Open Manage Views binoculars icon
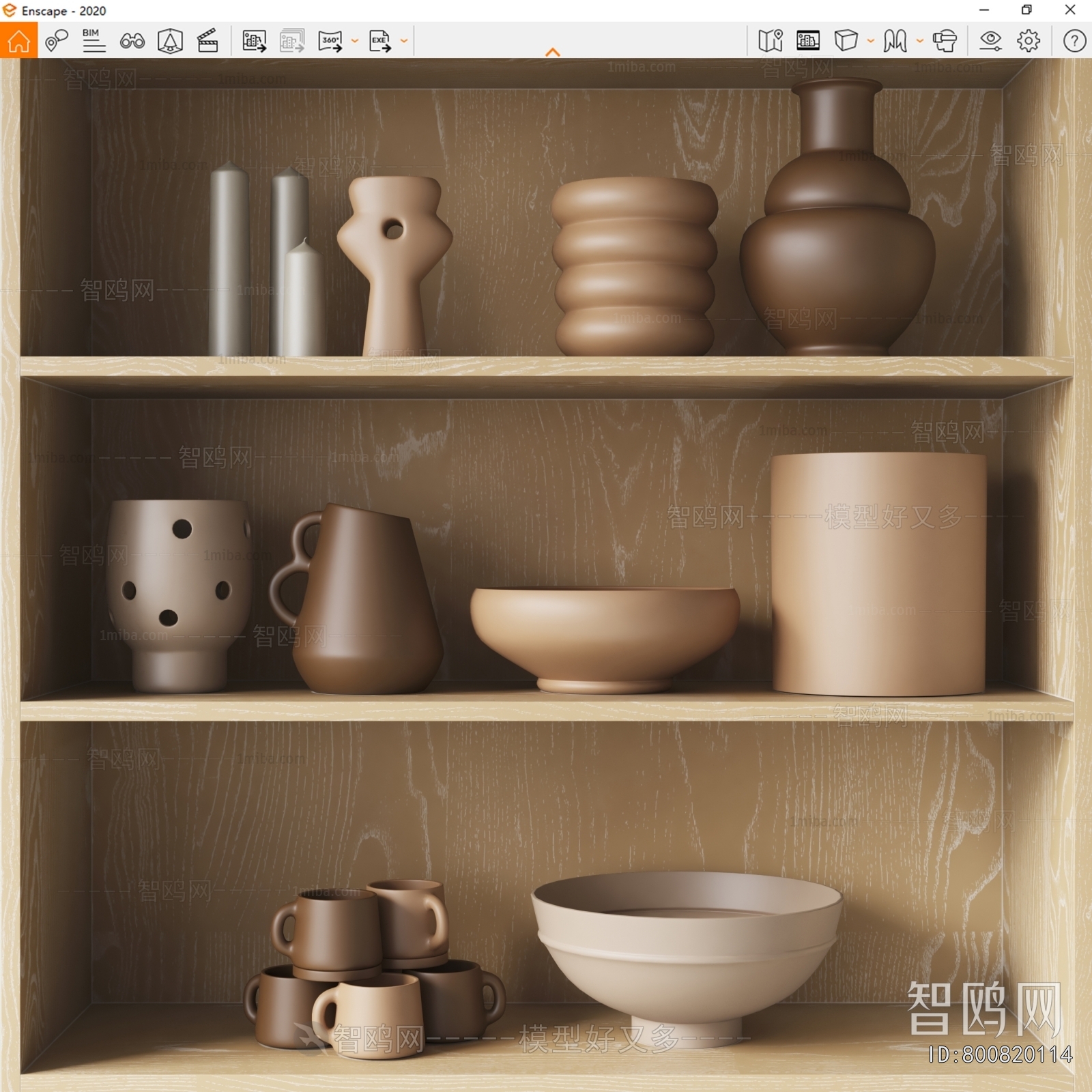Viewport: 1092px width, 1092px height. tap(132, 41)
